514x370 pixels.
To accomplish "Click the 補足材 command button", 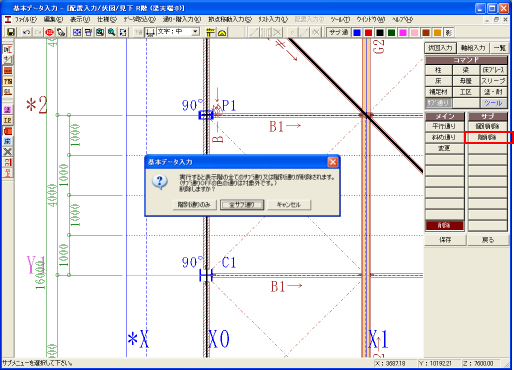I will (x=438, y=92).
